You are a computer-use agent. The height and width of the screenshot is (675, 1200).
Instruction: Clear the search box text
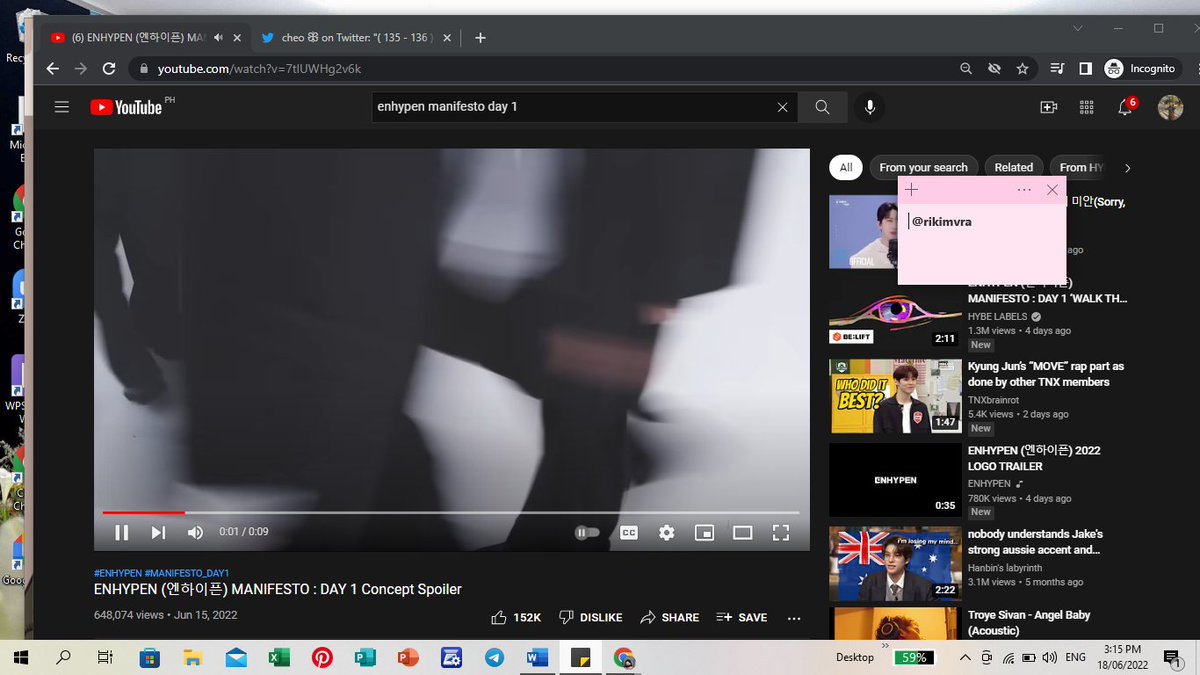(x=783, y=107)
